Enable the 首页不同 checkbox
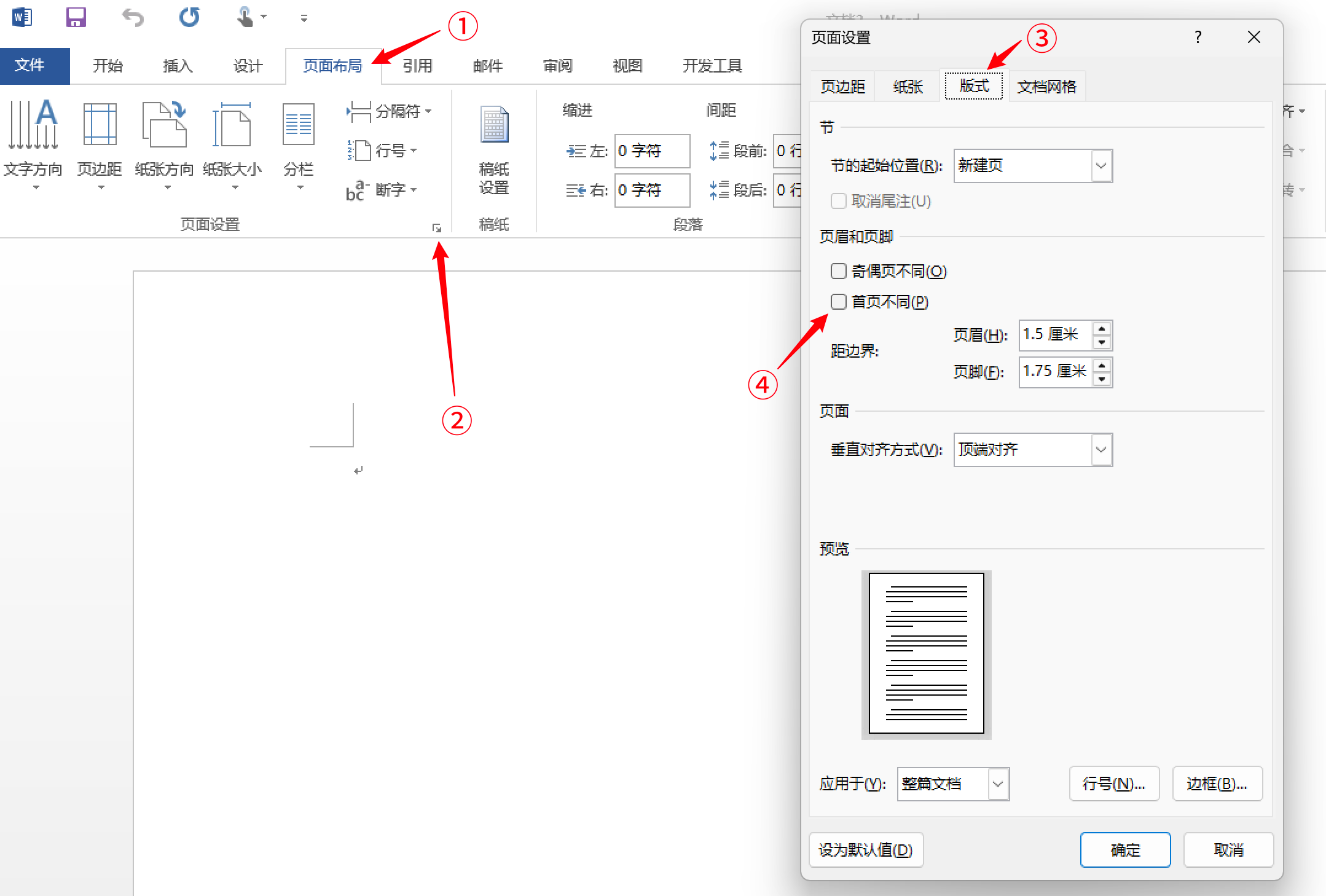Viewport: 1326px width, 896px height. pos(838,302)
